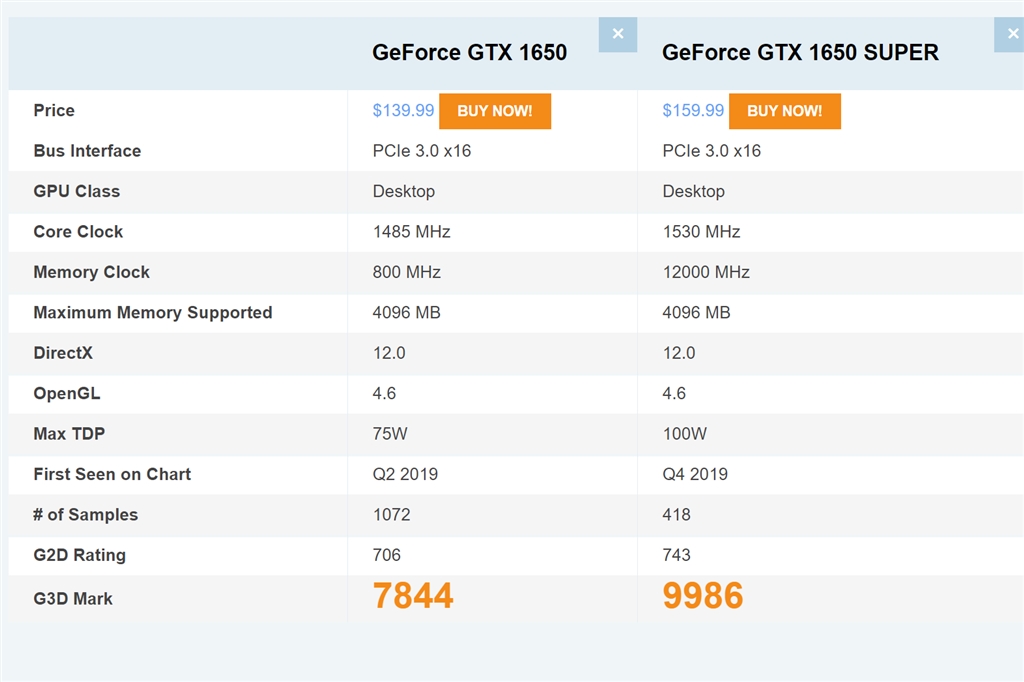1024x682 pixels.
Task: Click the 7844 G3D Mark score
Action: pyautogui.click(x=413, y=596)
